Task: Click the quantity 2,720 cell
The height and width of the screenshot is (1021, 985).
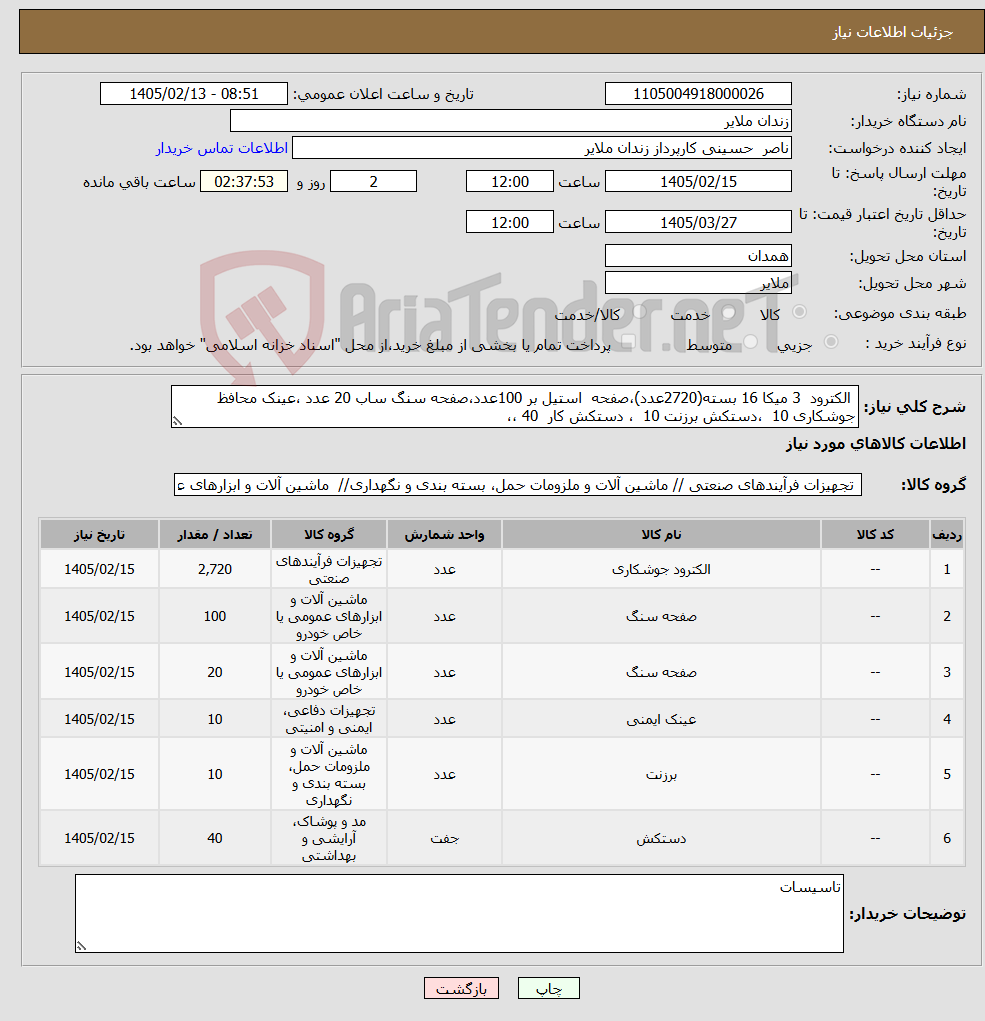Action: [x=214, y=569]
